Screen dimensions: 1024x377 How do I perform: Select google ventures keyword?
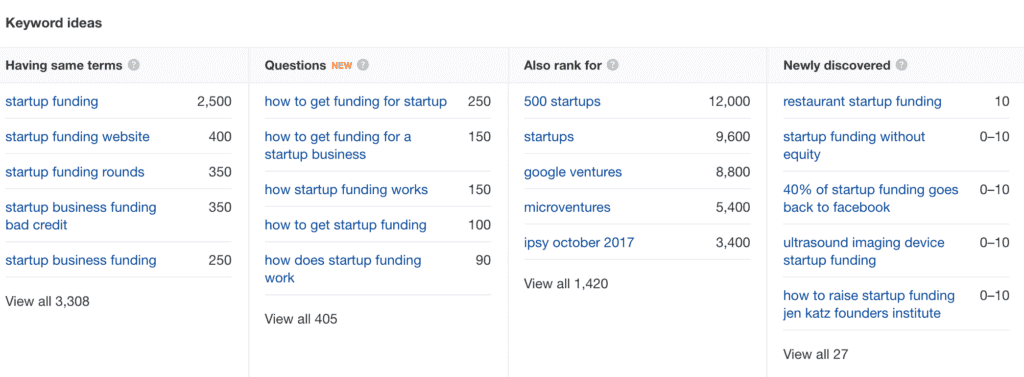(573, 172)
